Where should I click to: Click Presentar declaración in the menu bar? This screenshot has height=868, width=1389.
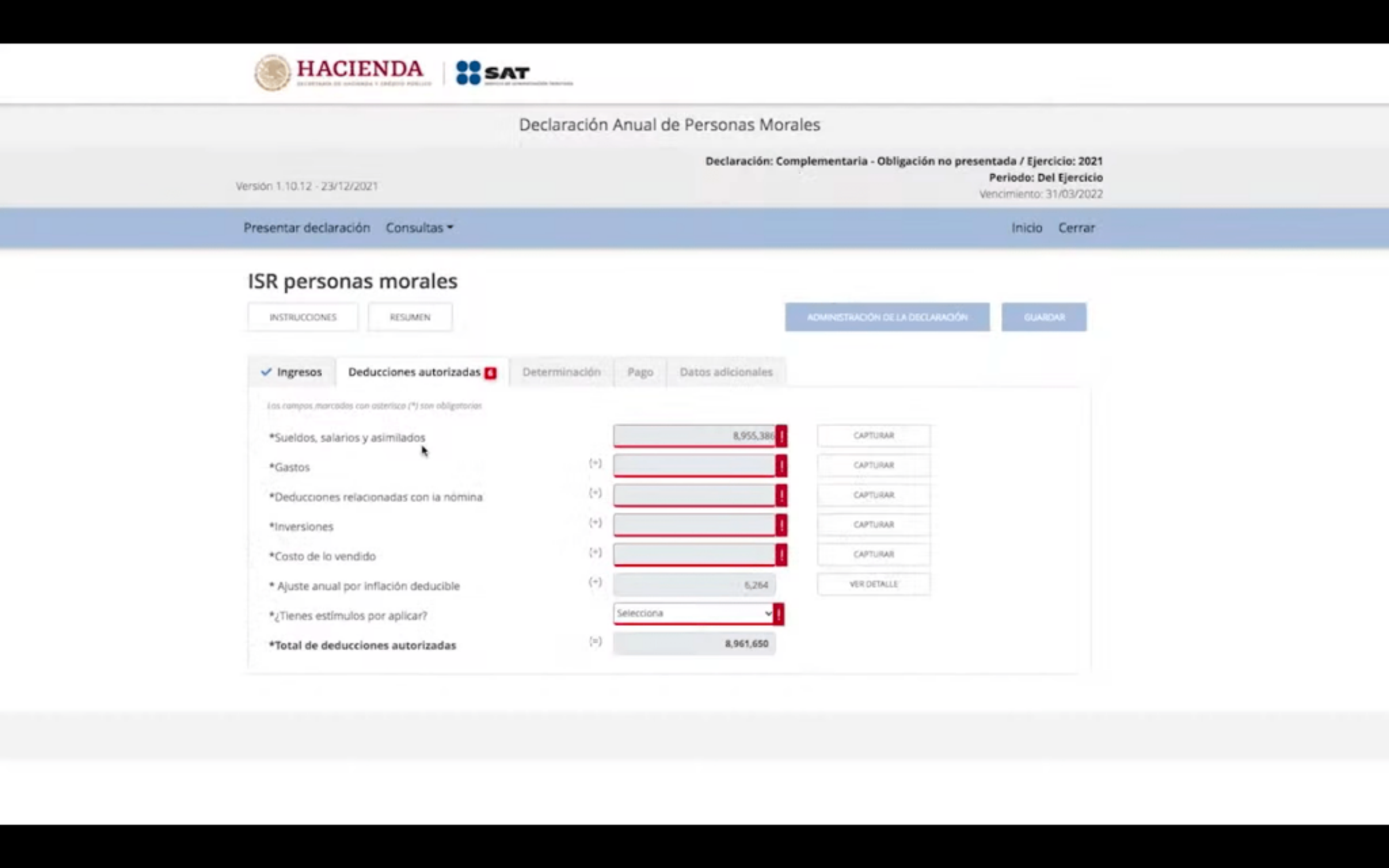(306, 228)
